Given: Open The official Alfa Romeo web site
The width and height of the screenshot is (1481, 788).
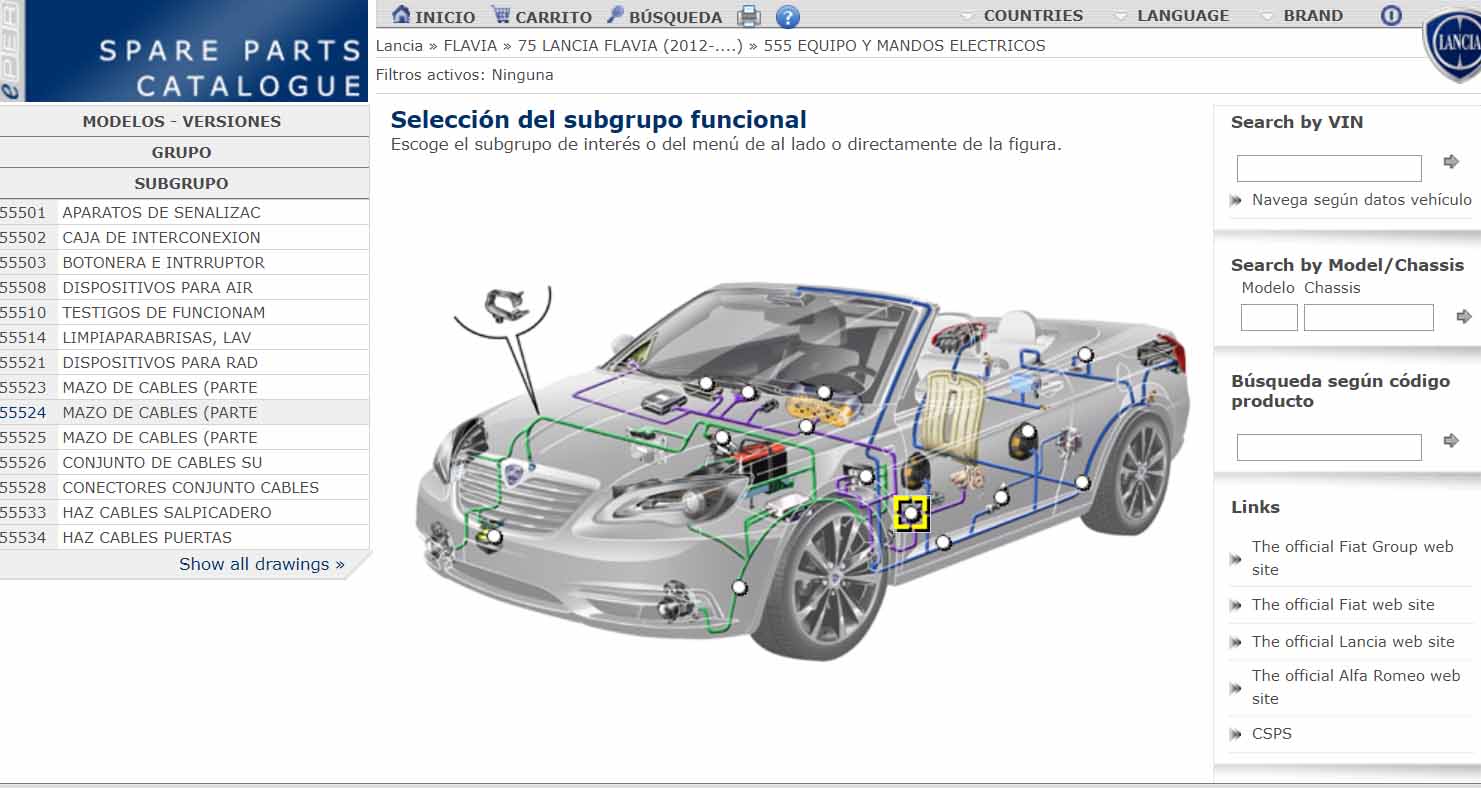Looking at the screenshot, I should click(1356, 687).
